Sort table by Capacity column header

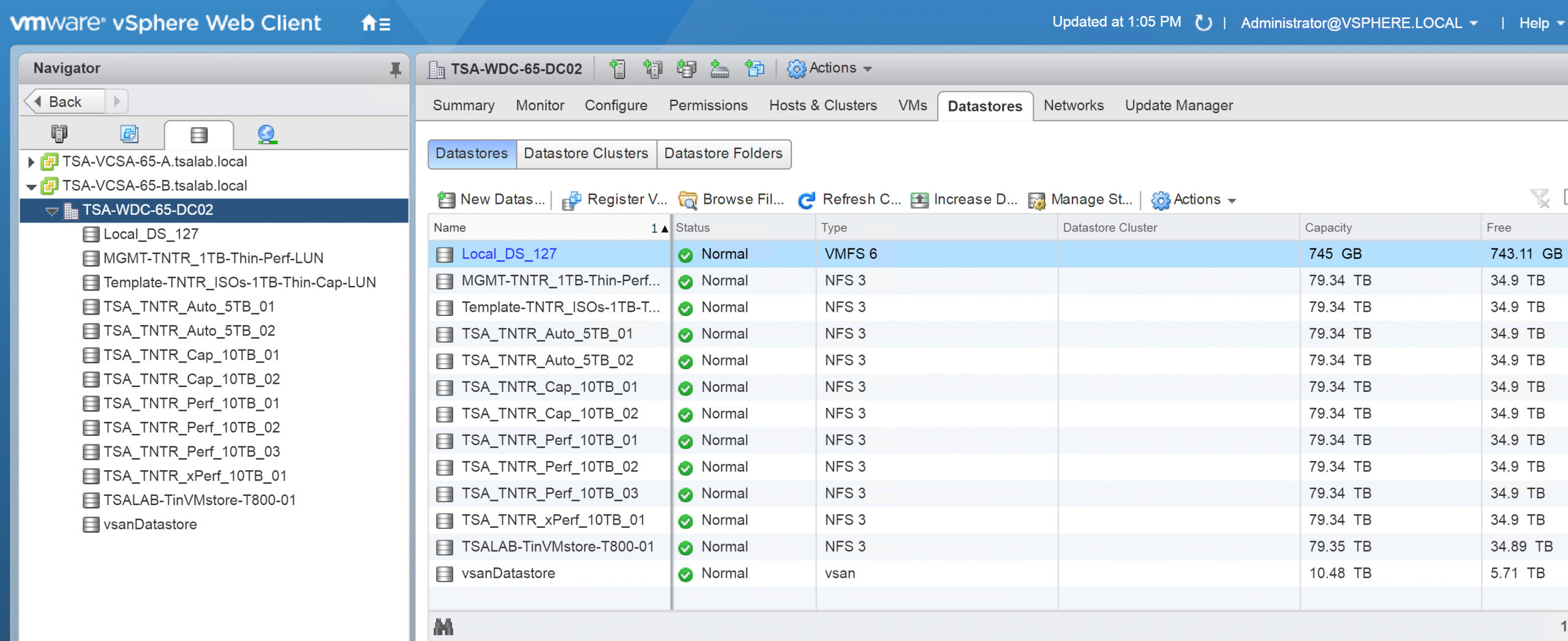tap(1328, 228)
